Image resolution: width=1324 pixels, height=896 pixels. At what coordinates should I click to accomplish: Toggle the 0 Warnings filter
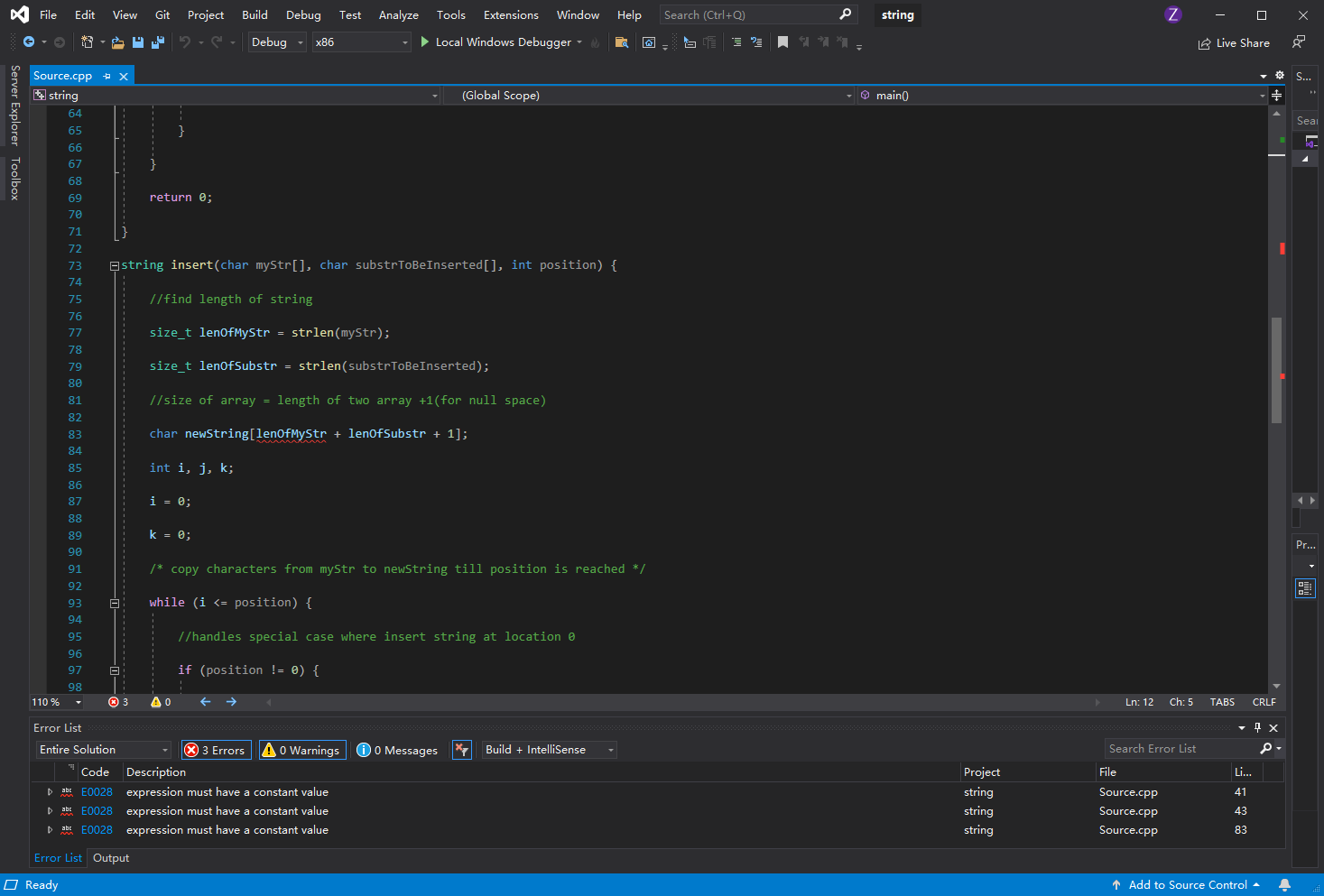click(302, 750)
